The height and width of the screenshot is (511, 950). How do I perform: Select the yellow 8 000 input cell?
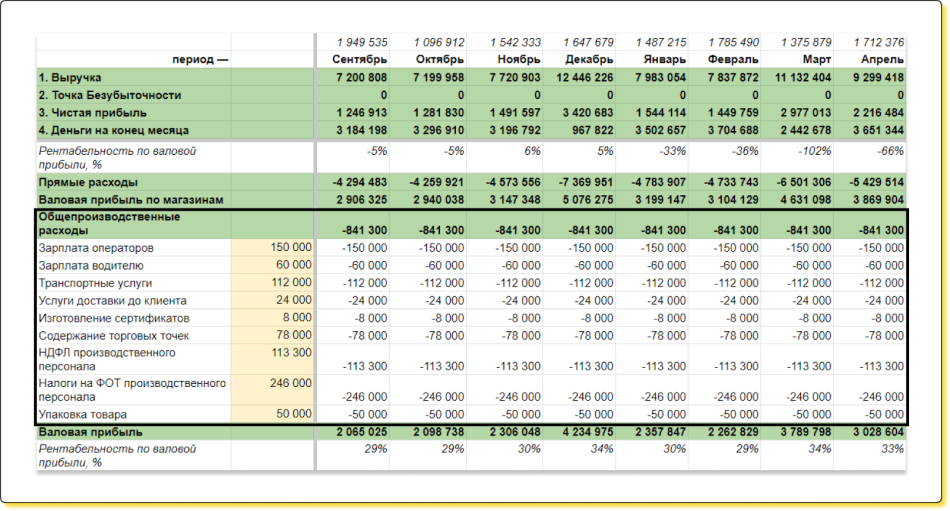[272, 318]
